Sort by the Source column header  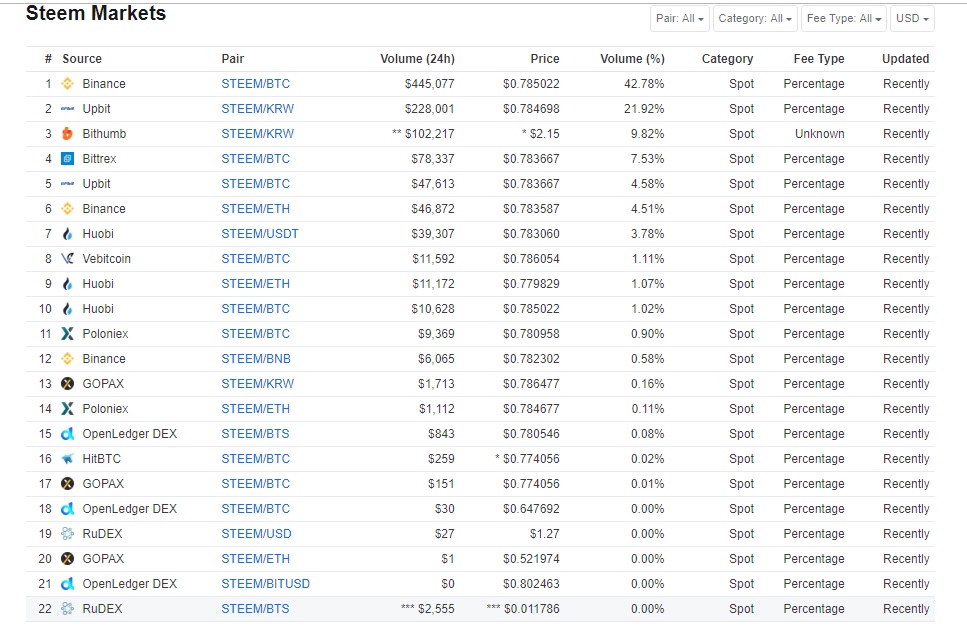pyautogui.click(x=82, y=59)
